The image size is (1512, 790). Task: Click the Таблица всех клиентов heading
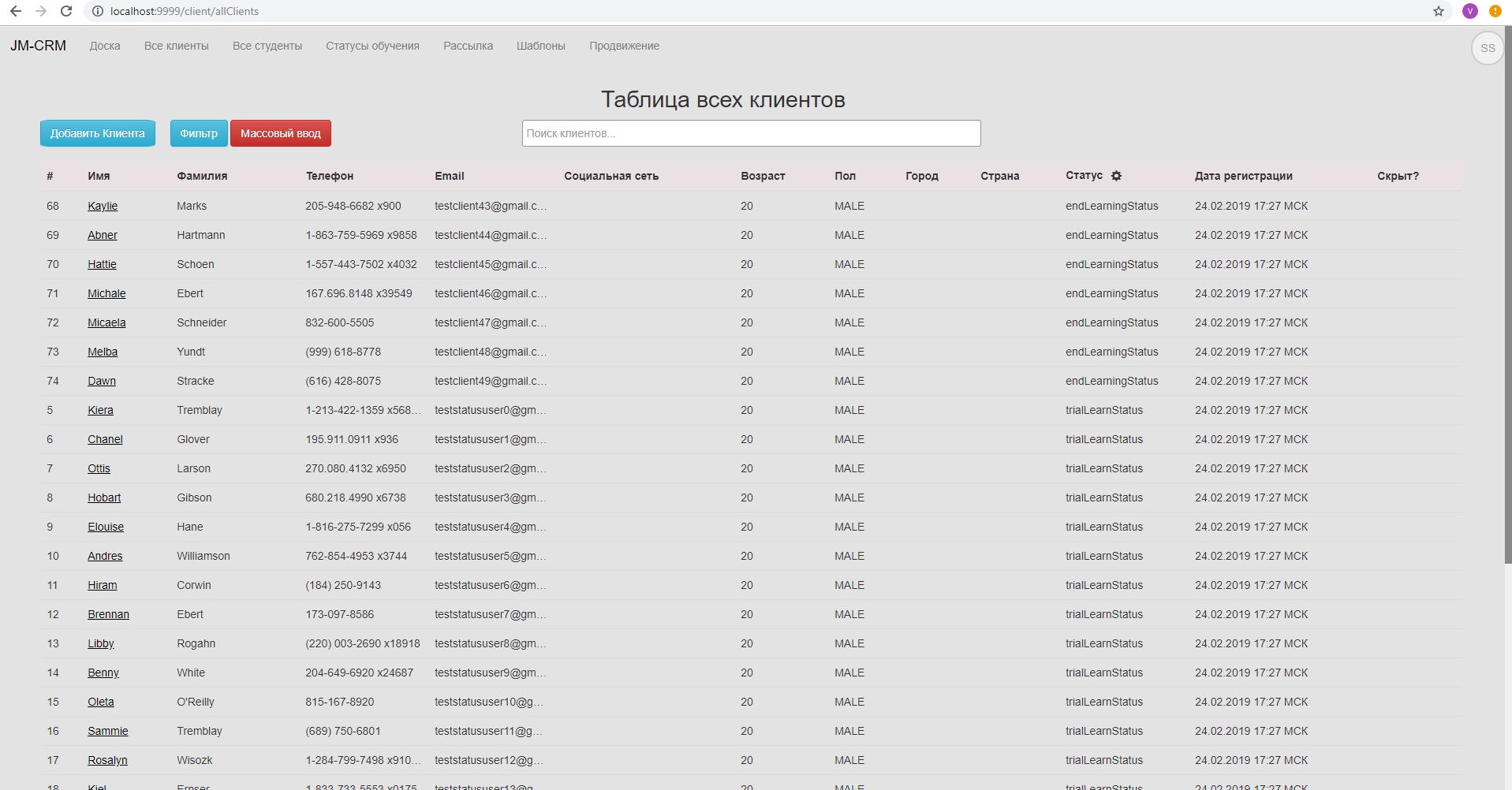pos(723,99)
